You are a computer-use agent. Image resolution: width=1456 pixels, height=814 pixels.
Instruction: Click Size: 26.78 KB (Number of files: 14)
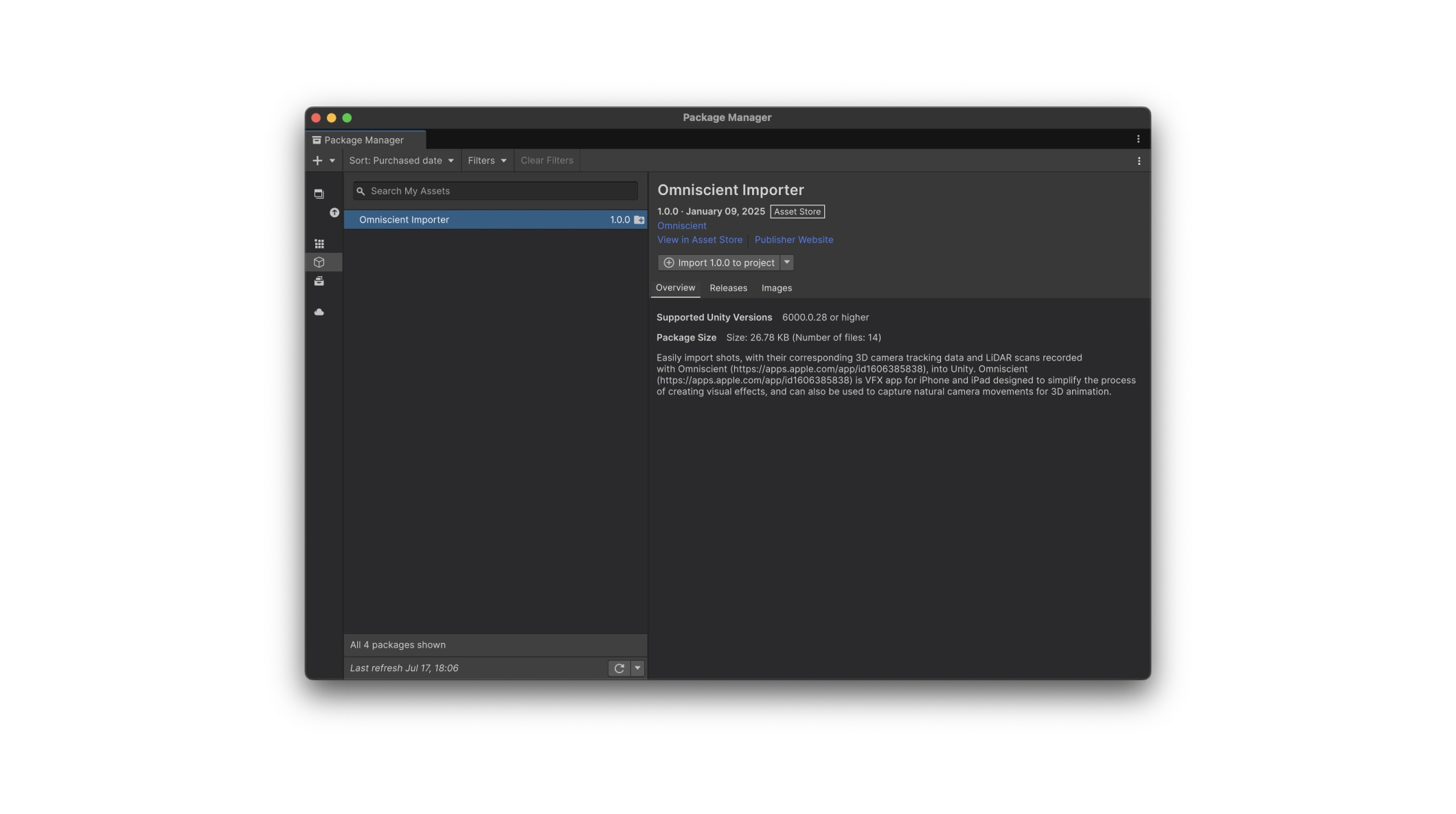tap(804, 338)
